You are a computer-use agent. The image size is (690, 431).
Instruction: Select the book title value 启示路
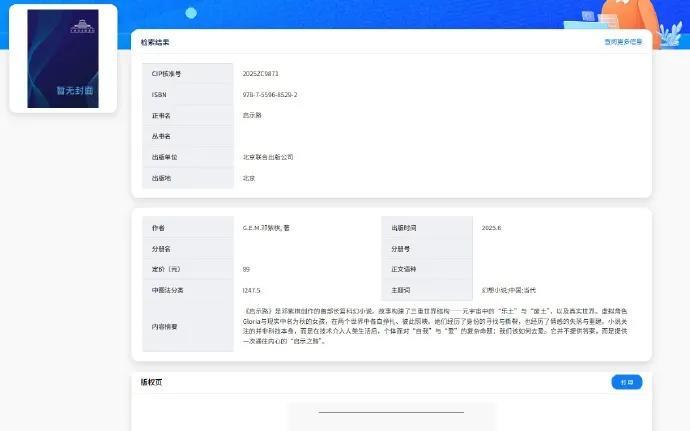coord(252,115)
